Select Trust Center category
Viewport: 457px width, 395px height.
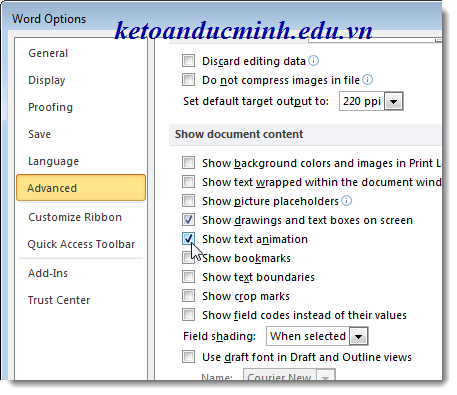click(59, 300)
